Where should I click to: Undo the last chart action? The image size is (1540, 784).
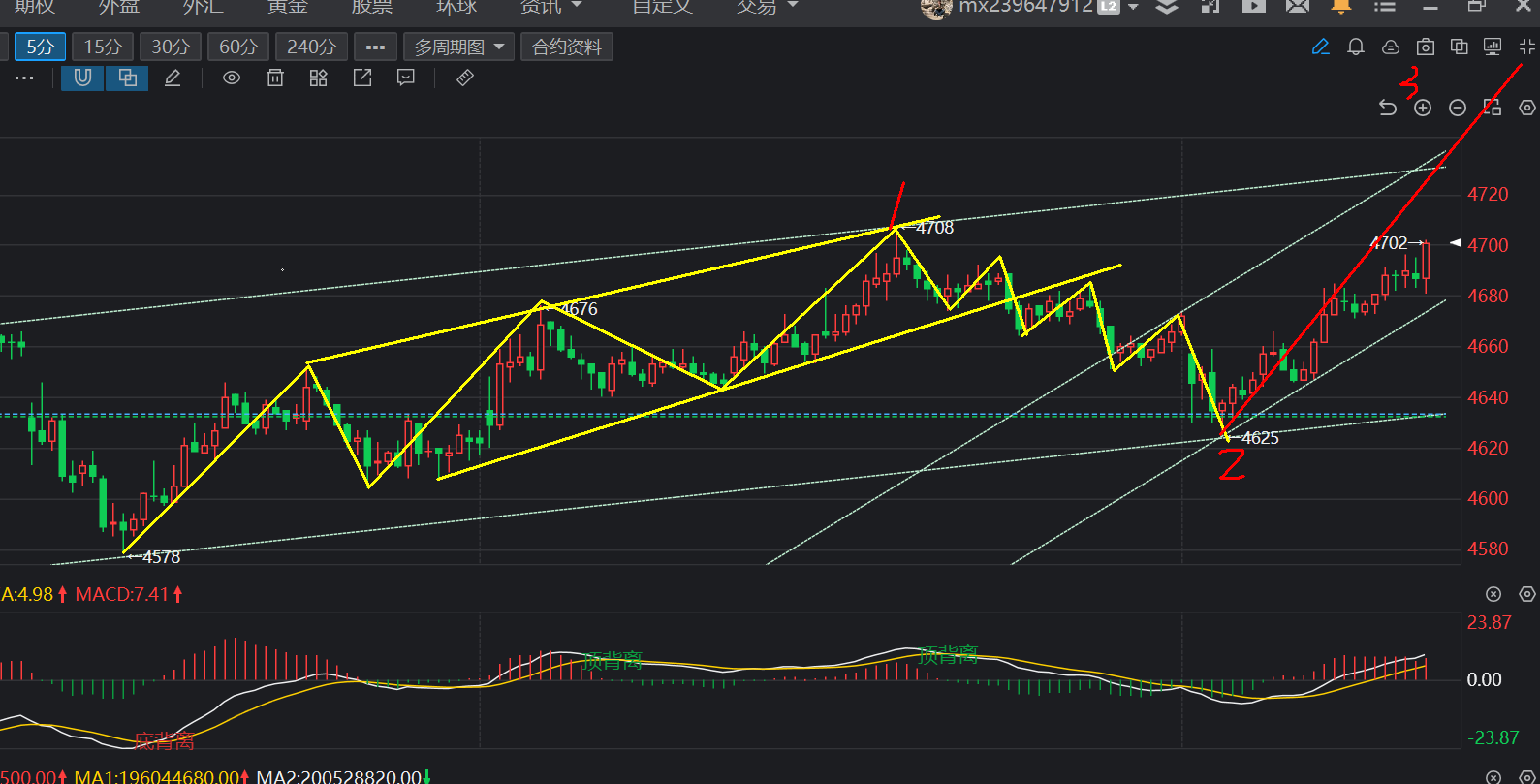point(1388,108)
